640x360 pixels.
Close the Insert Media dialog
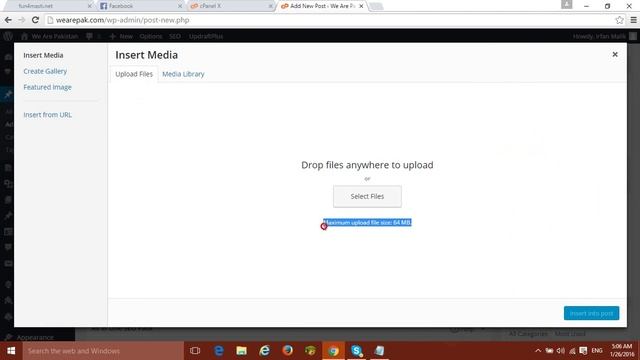pyautogui.click(x=615, y=54)
